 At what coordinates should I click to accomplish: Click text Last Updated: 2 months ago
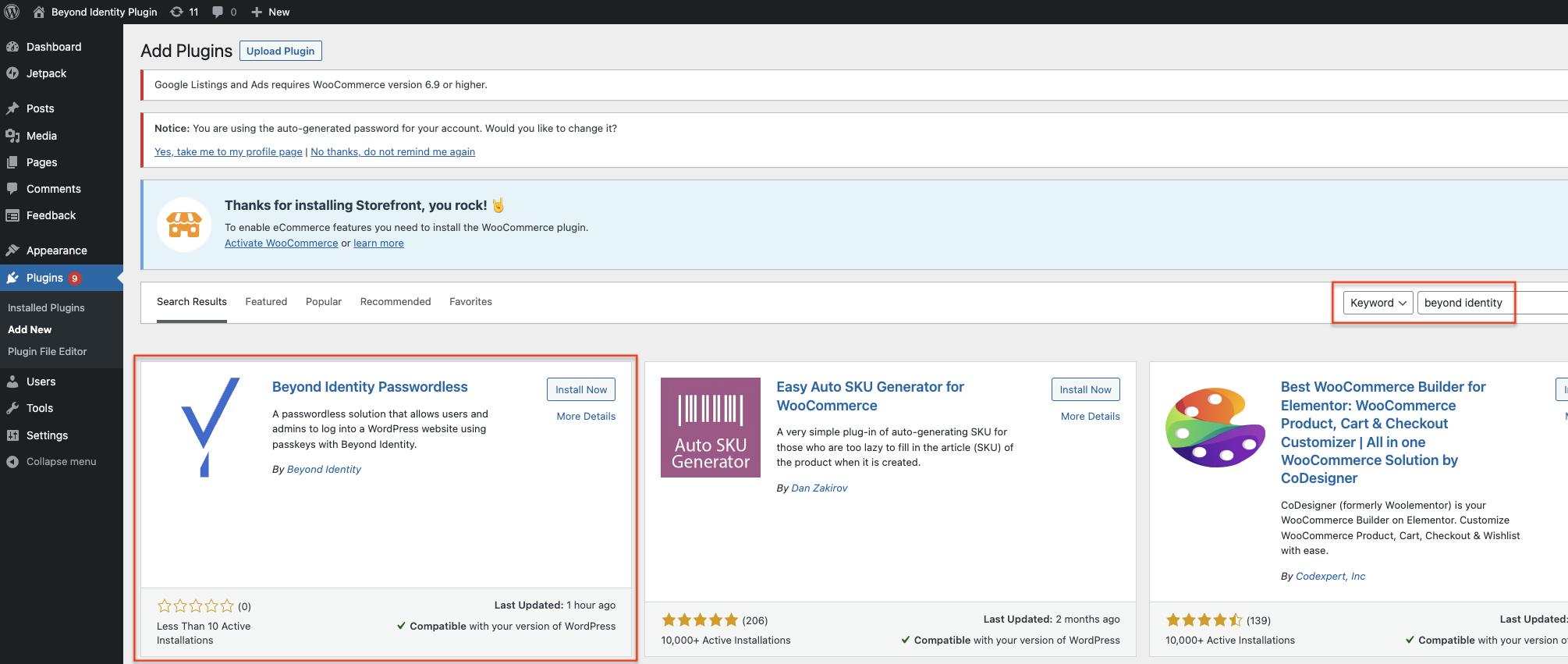pyautogui.click(x=1052, y=620)
